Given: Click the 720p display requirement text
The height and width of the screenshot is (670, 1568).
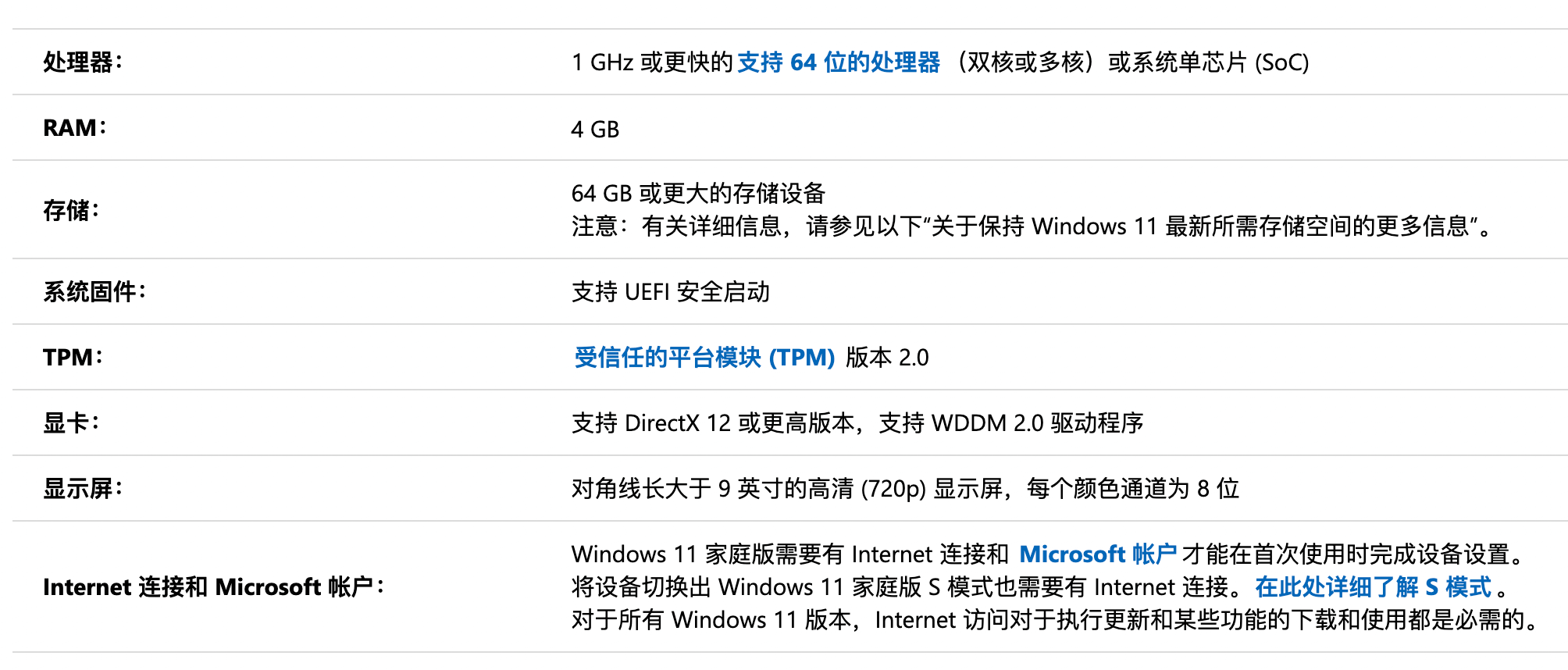Looking at the screenshot, I should point(905,489).
